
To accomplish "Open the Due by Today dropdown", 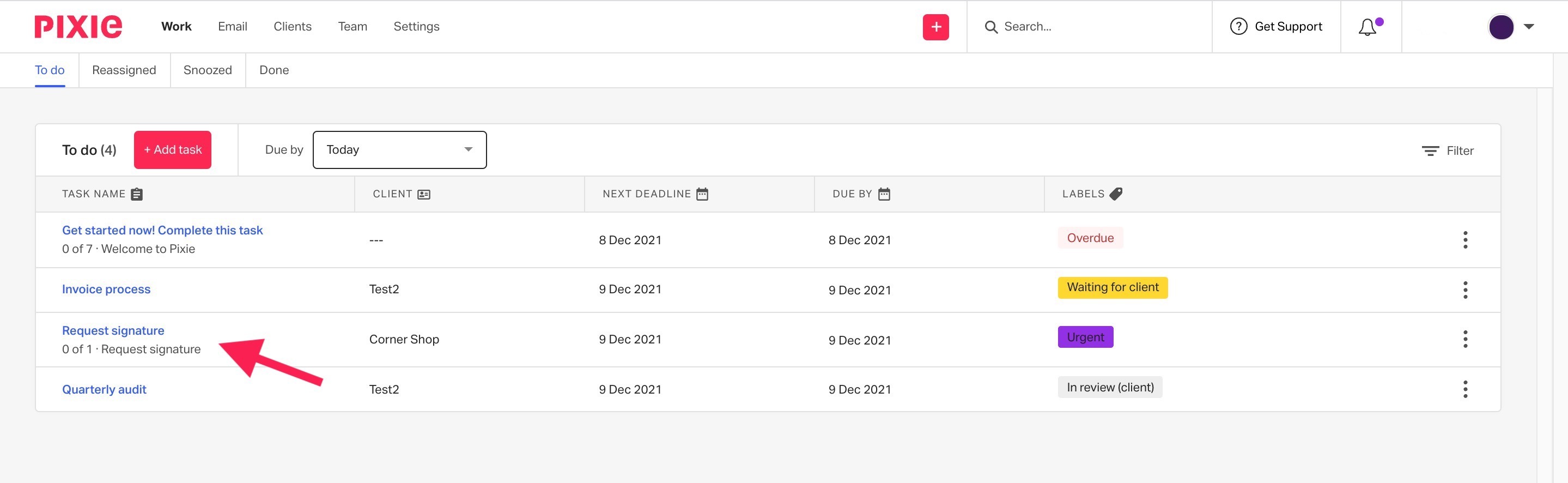I will 399,150.
